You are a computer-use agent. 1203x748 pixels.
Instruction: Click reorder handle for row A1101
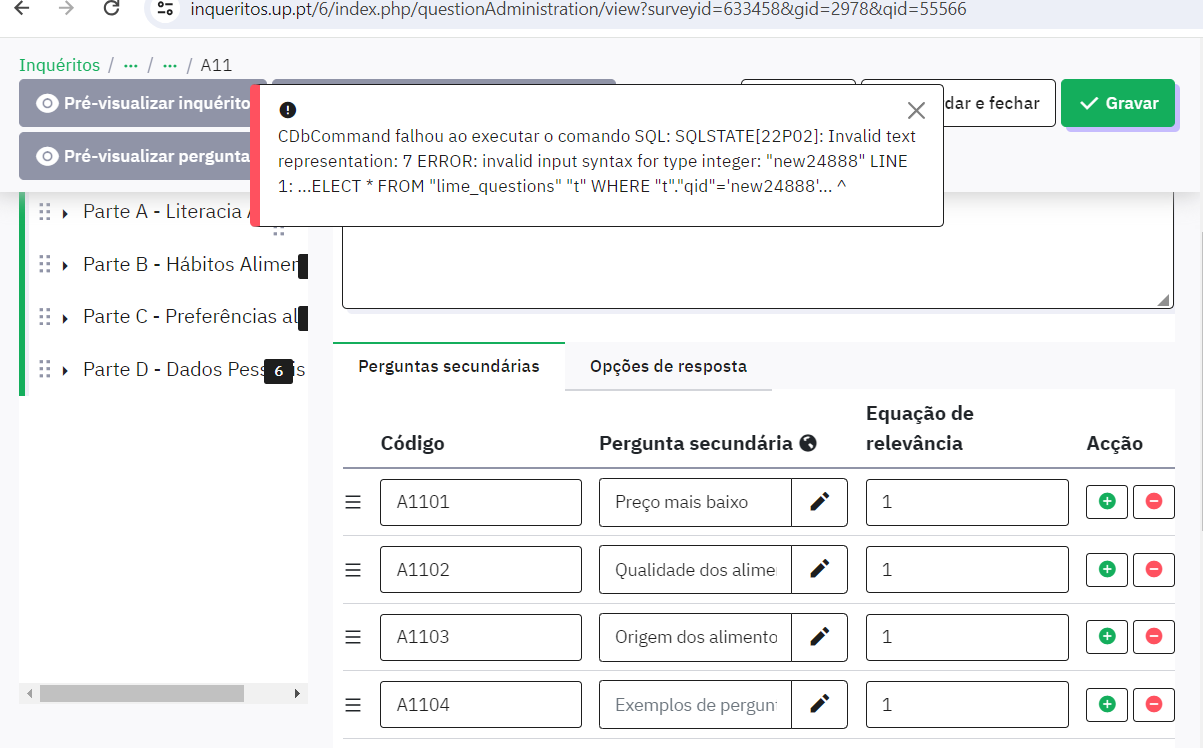point(353,502)
